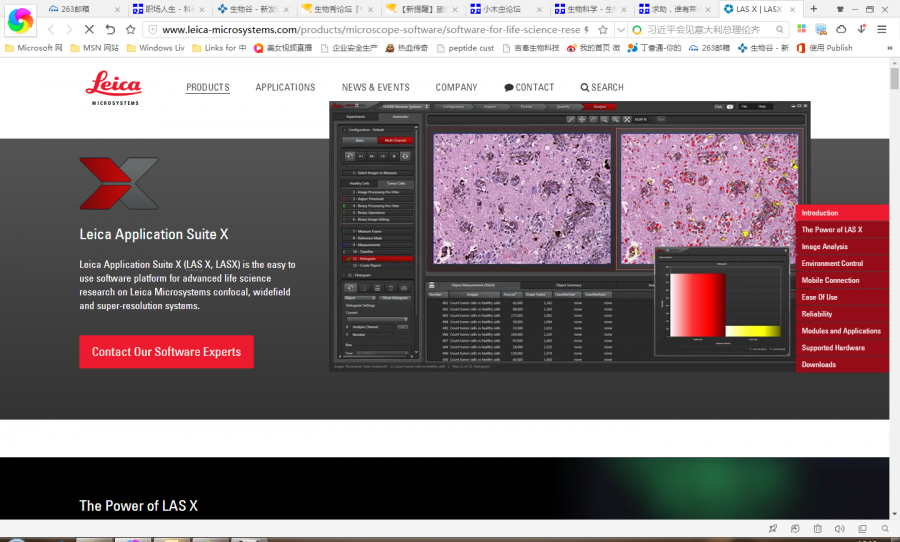Image resolution: width=900 pixels, height=542 pixels.
Task: Jump to Reliability section
Action: pyautogui.click(x=842, y=314)
